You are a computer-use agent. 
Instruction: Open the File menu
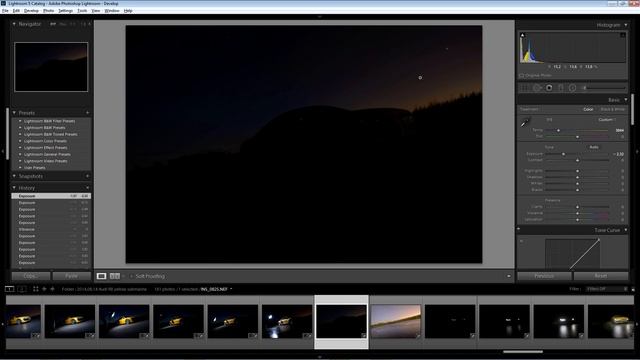point(5,11)
